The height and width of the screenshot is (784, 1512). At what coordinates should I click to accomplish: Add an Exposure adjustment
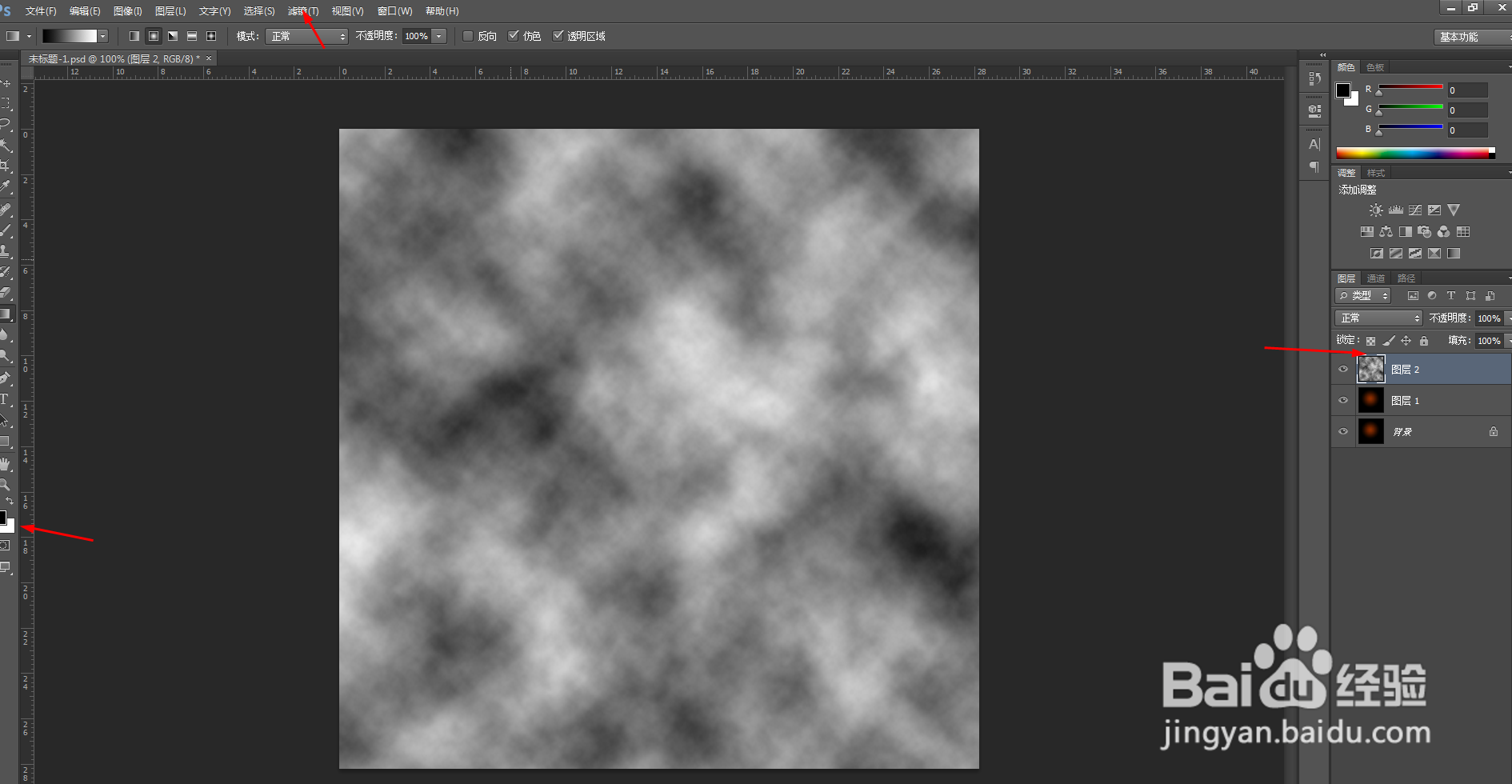tap(1434, 210)
